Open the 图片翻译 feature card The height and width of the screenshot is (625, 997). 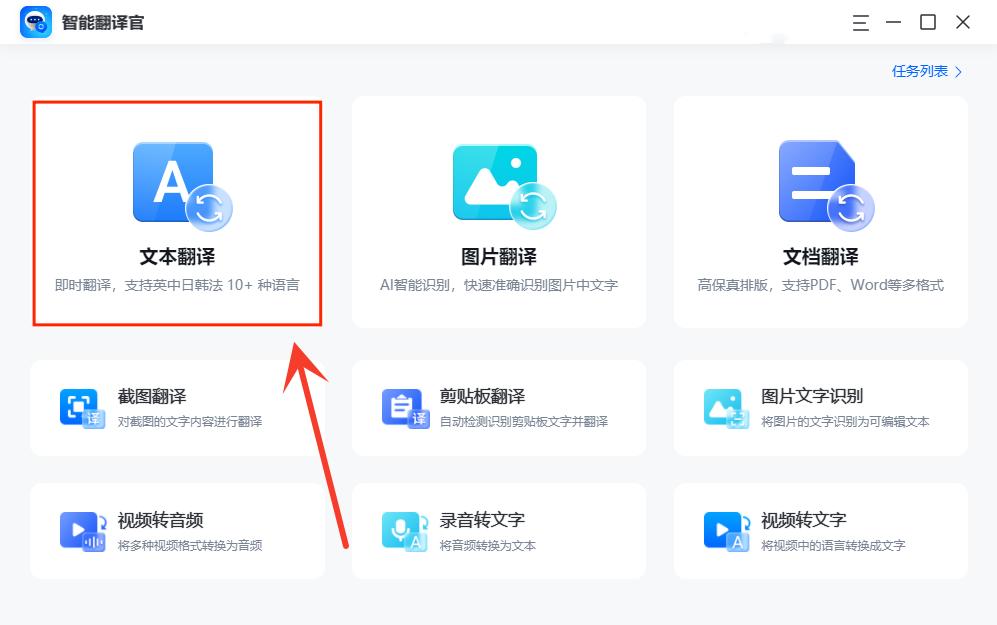498,210
